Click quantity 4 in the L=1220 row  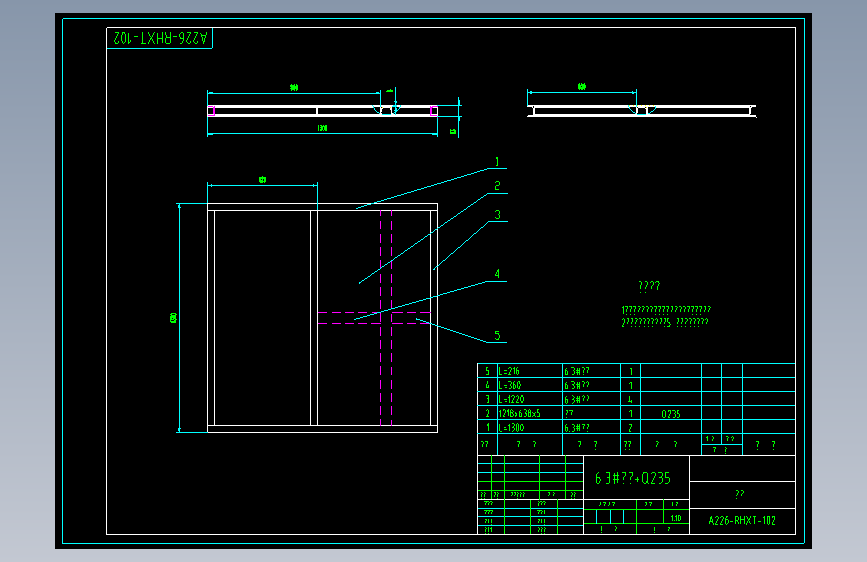click(630, 399)
